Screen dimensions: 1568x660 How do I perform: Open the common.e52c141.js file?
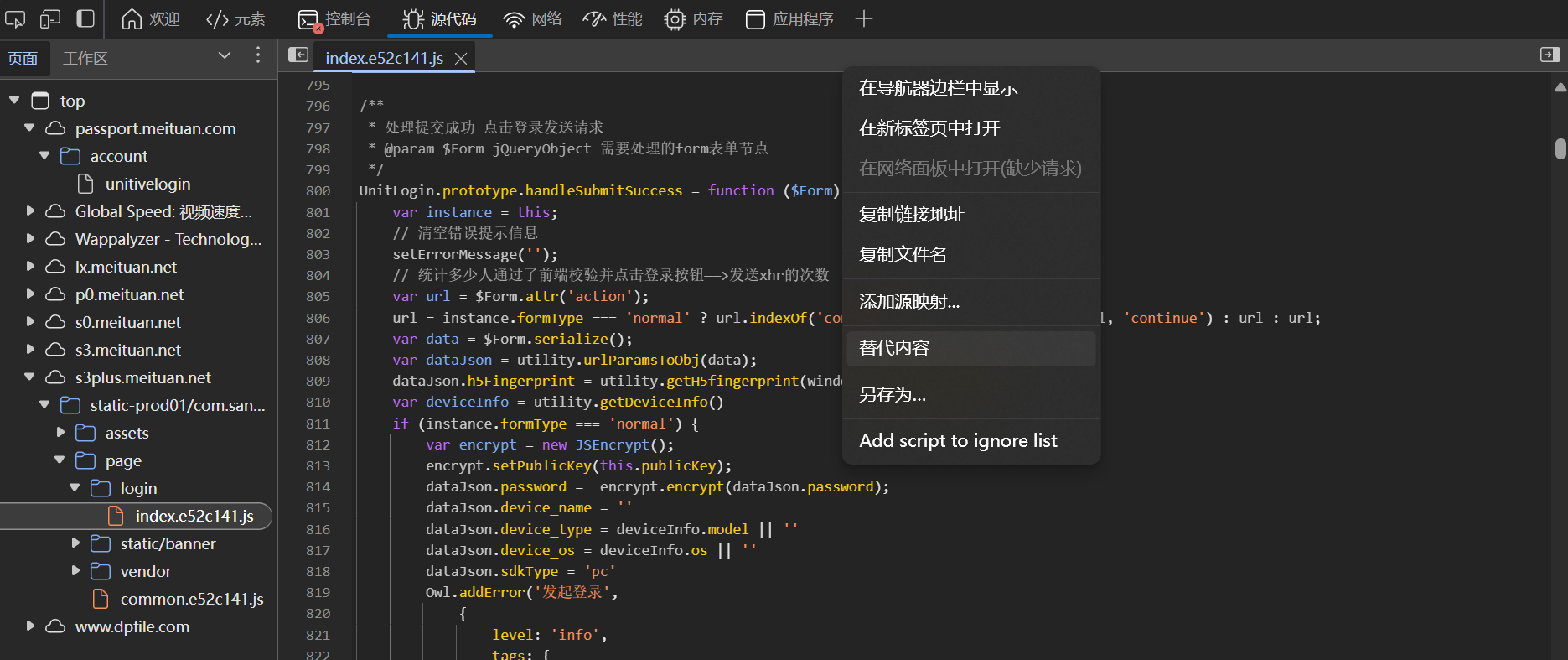[191, 599]
